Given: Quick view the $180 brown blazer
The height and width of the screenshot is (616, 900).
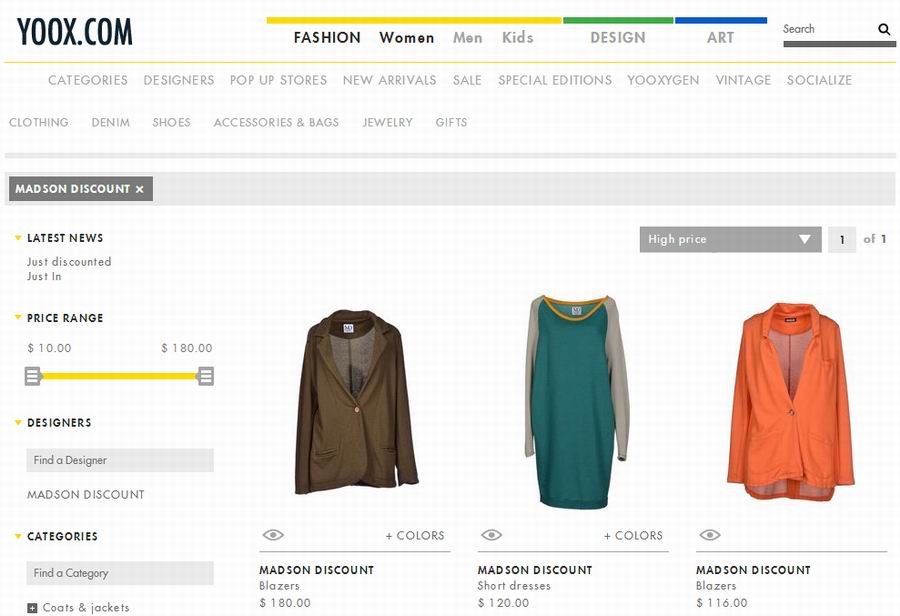Looking at the screenshot, I should (x=273, y=535).
